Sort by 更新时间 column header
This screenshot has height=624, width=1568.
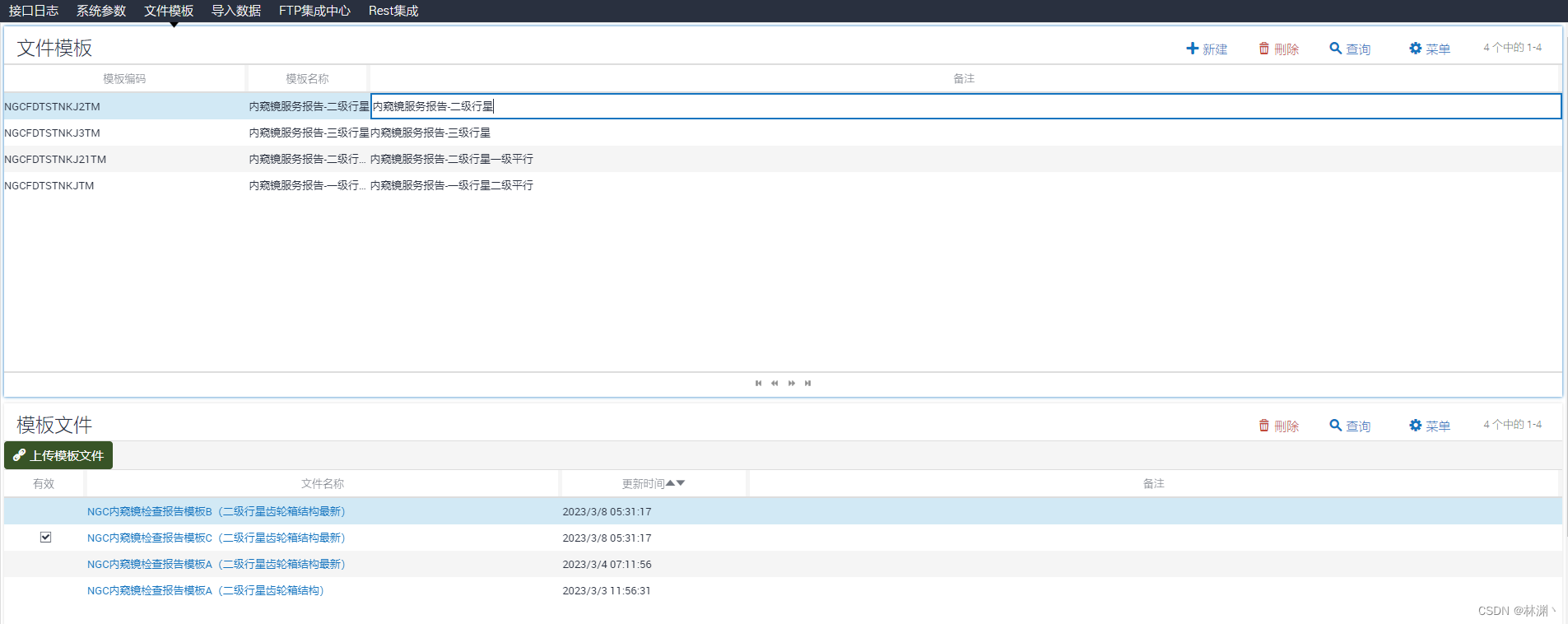(654, 483)
